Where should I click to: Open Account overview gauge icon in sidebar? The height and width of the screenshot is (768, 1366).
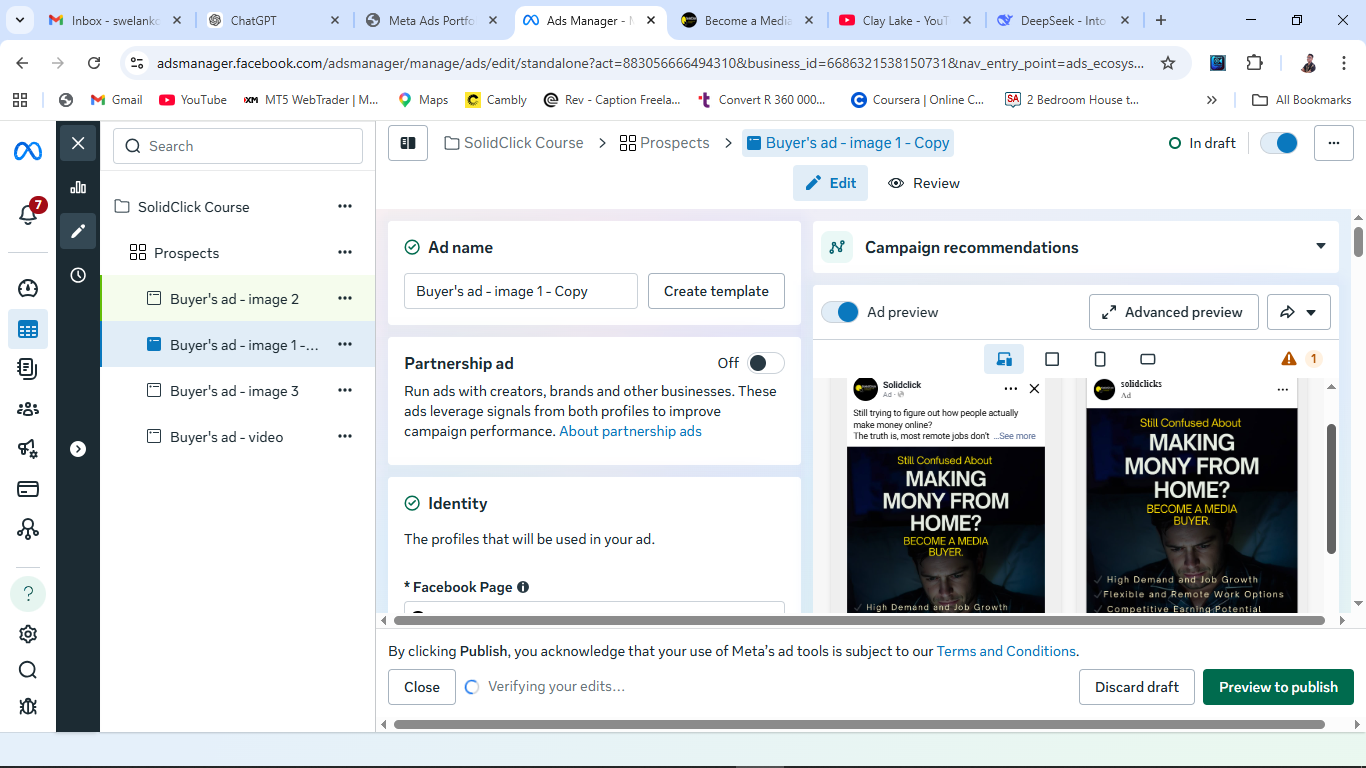(28, 289)
